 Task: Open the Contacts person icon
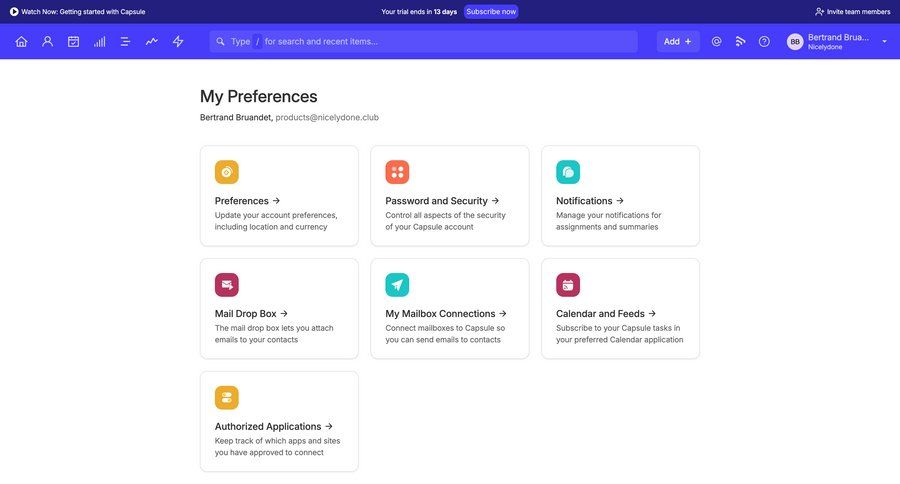coord(47,42)
